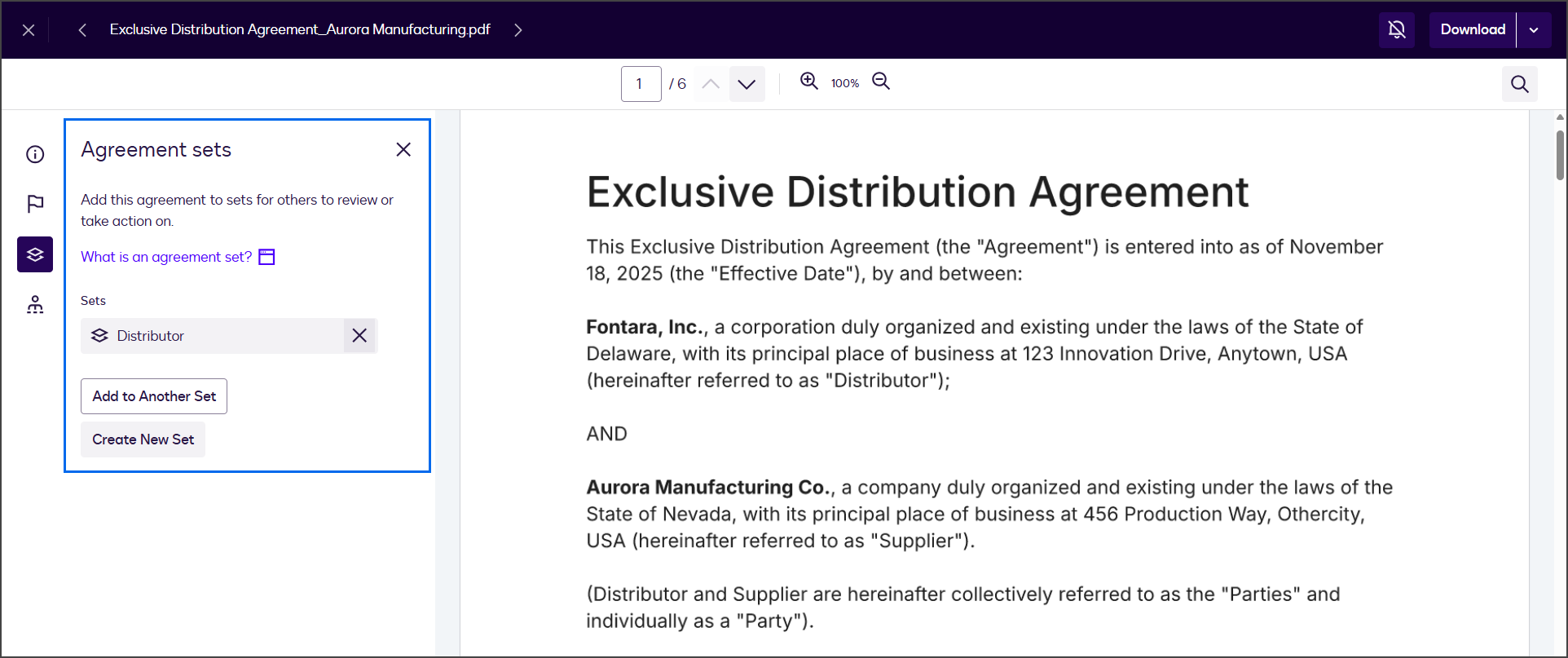
Task: Open document search with the magnifier icon
Action: (1520, 84)
